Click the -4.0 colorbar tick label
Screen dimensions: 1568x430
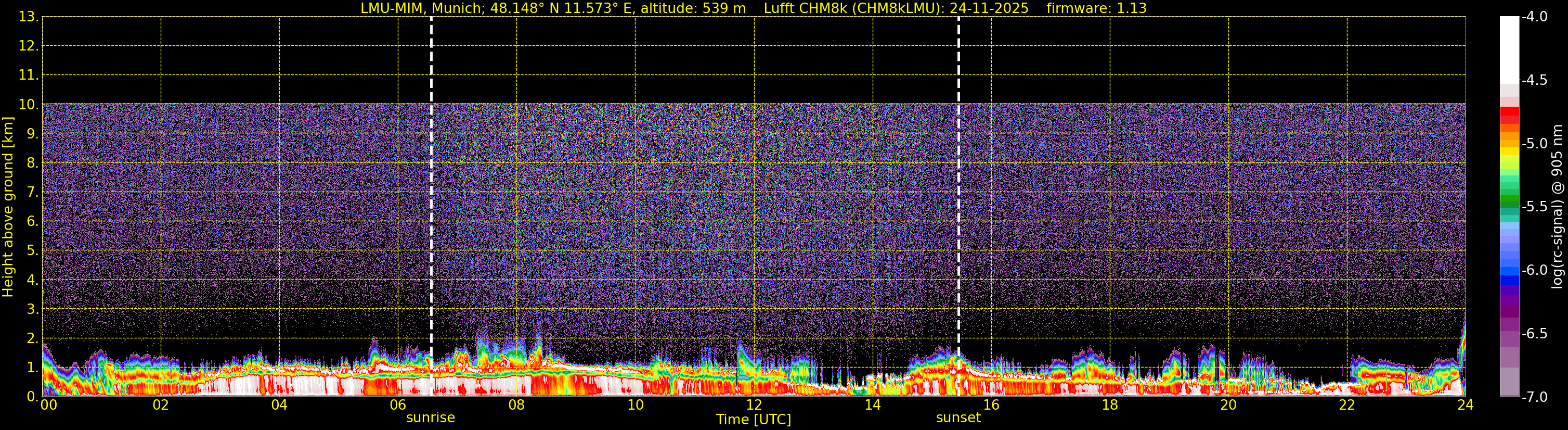[1534, 17]
